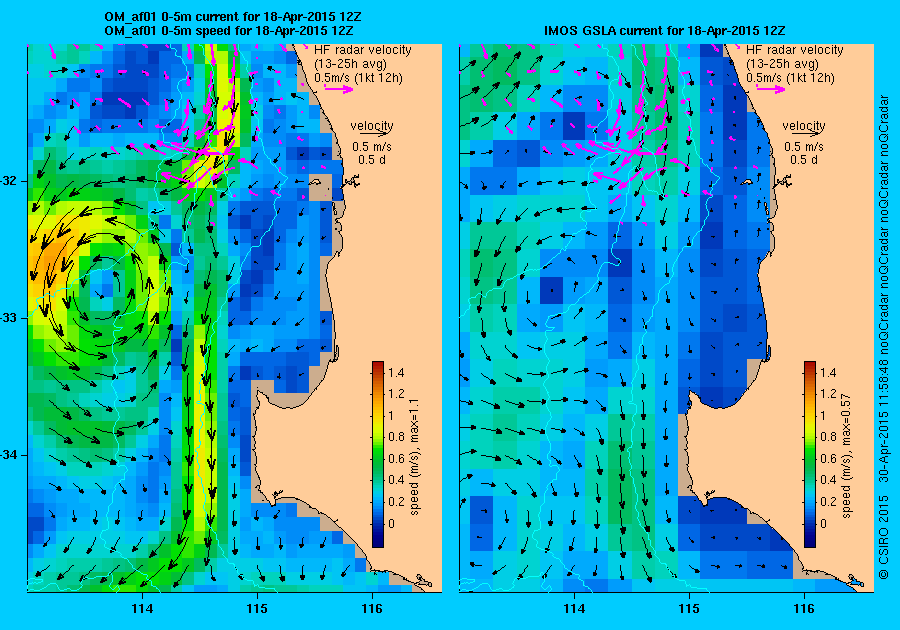Click 'speed (m/s), max=1.1' colorbar label

[x=414, y=457]
